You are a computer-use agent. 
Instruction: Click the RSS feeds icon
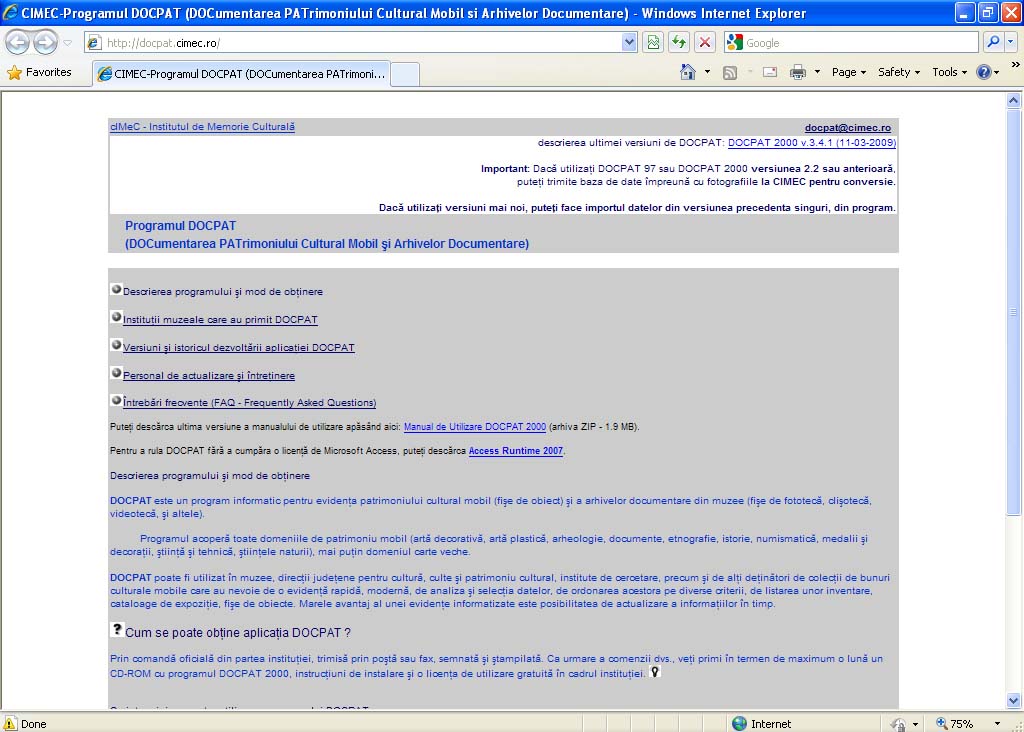[730, 72]
